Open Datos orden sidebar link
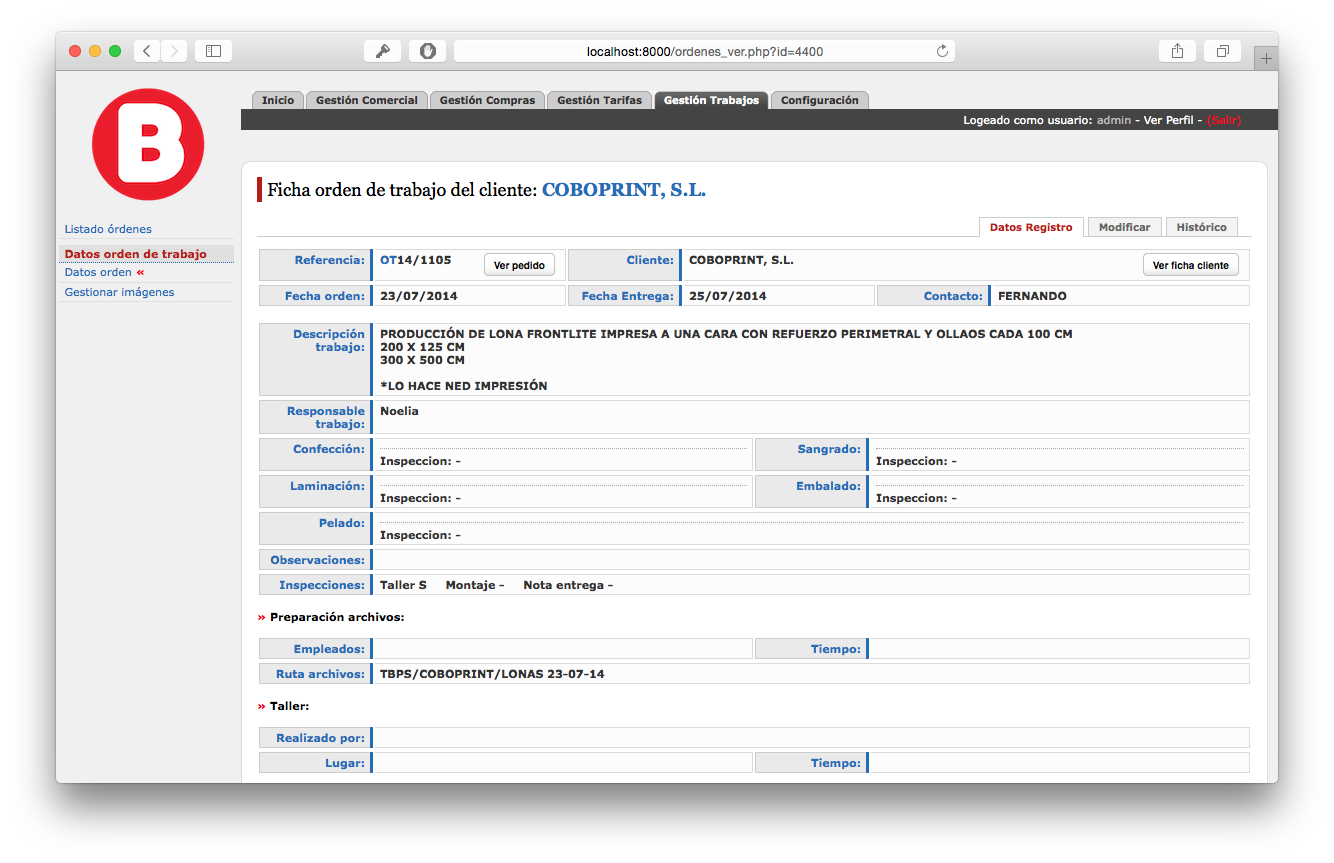Screen dimensions: 1334x863 pyautogui.click(x=98, y=272)
